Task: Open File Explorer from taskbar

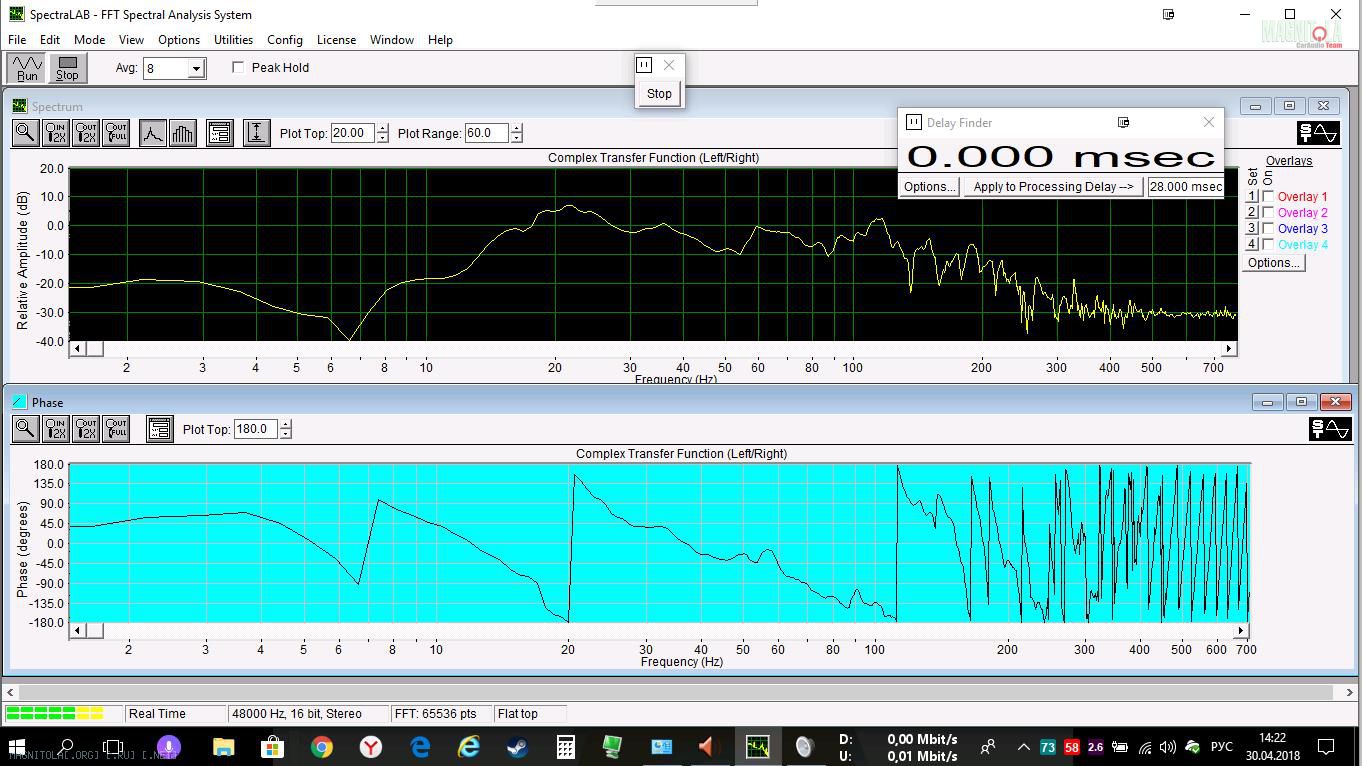Action: [x=223, y=747]
